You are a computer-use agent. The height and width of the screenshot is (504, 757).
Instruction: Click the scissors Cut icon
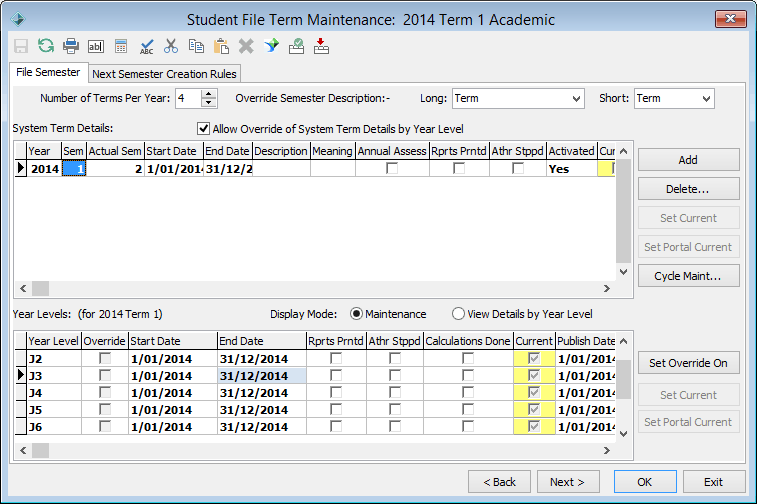[171, 46]
